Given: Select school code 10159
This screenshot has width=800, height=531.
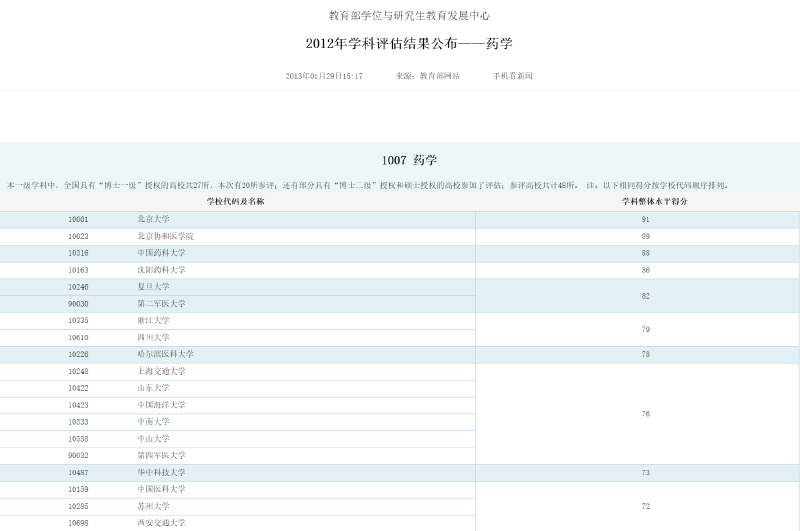Looking at the screenshot, I should 78,489.
